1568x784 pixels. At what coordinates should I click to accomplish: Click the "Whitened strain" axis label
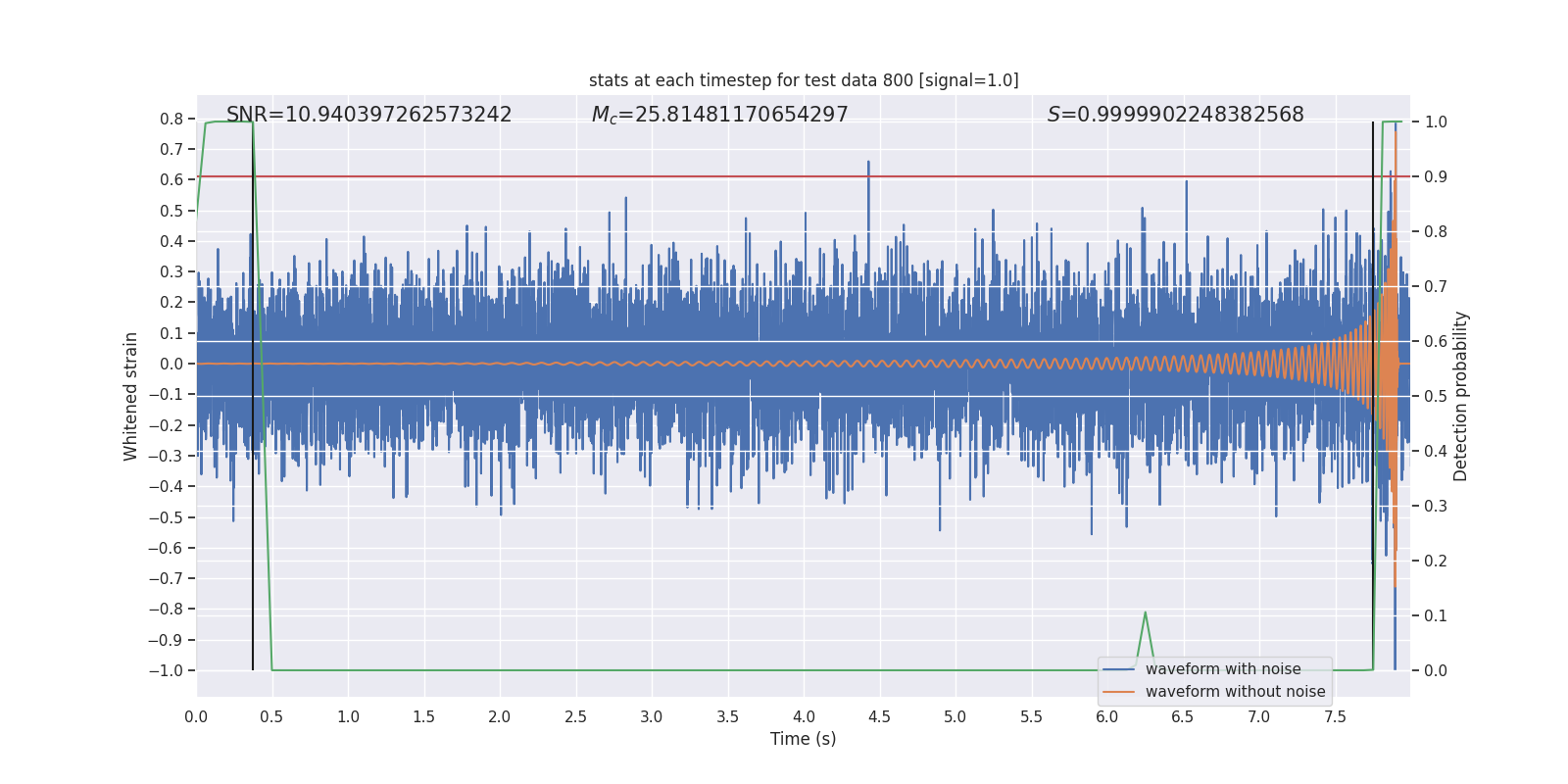[131, 396]
